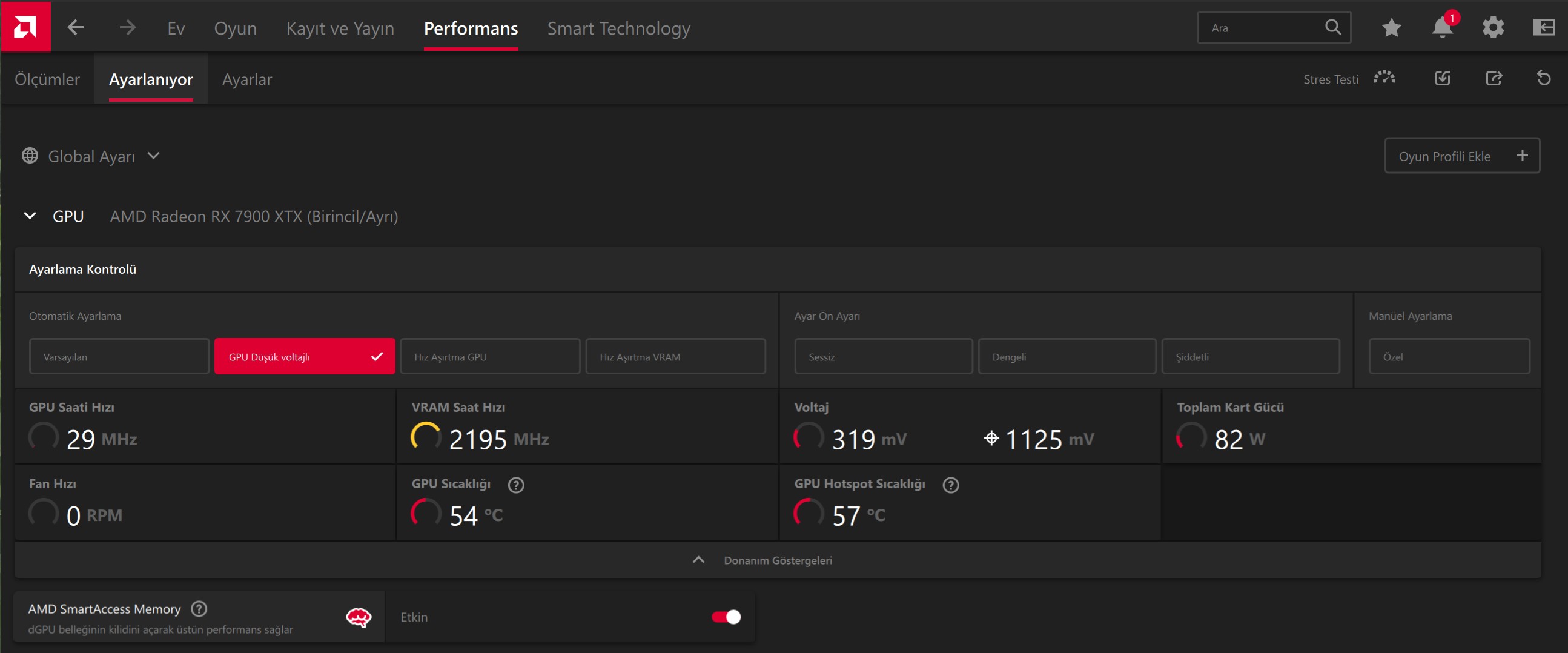Click Oyun Profili Ekle button

pyautogui.click(x=1461, y=156)
